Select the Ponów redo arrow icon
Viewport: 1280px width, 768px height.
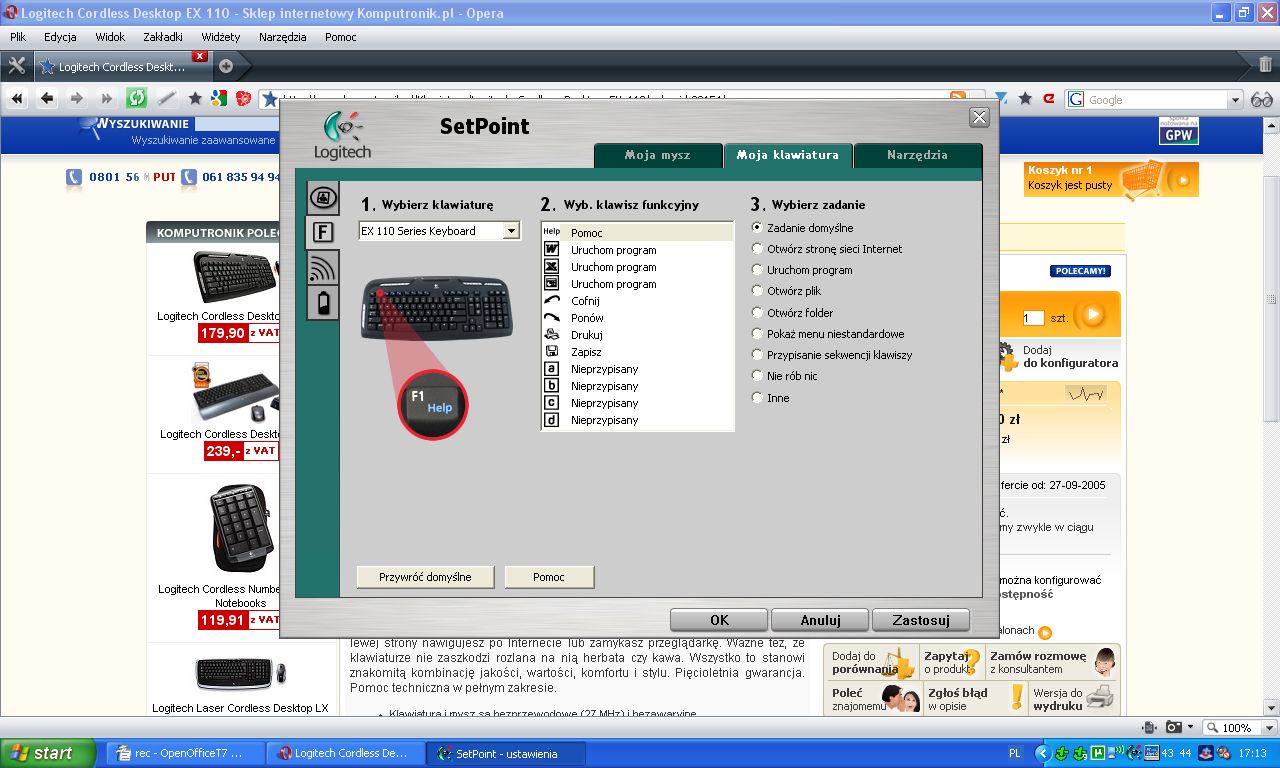[551, 318]
